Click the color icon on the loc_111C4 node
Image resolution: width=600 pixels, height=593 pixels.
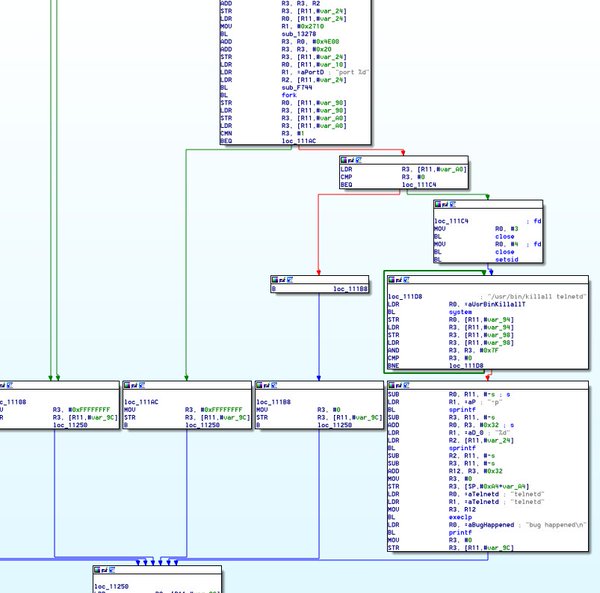point(438,204)
